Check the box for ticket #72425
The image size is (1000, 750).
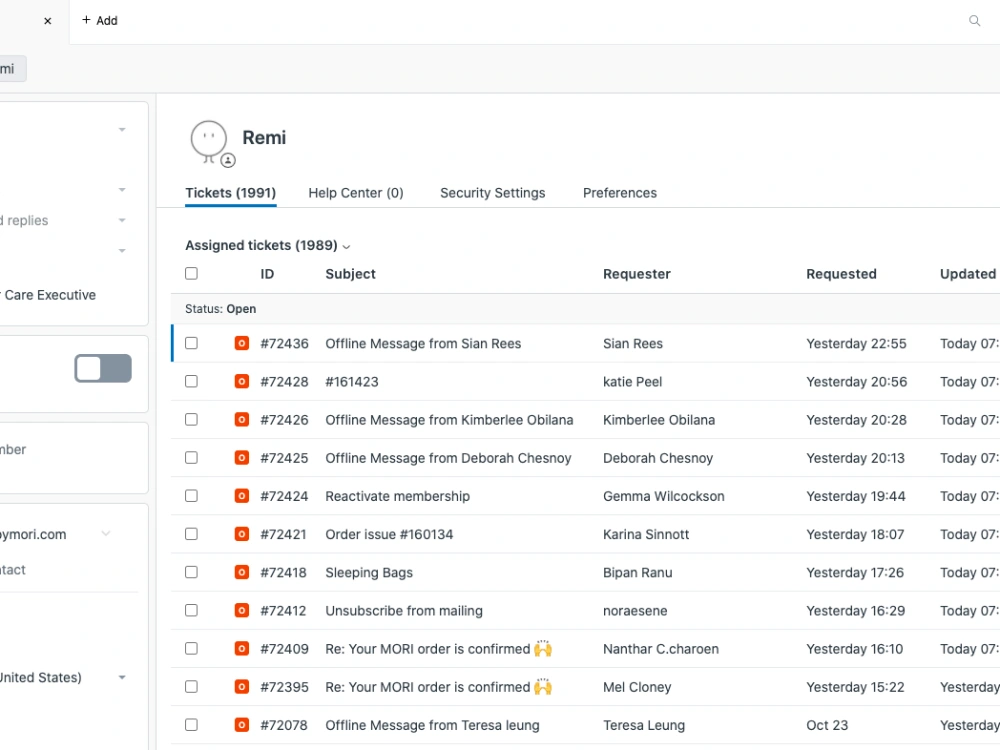point(191,458)
